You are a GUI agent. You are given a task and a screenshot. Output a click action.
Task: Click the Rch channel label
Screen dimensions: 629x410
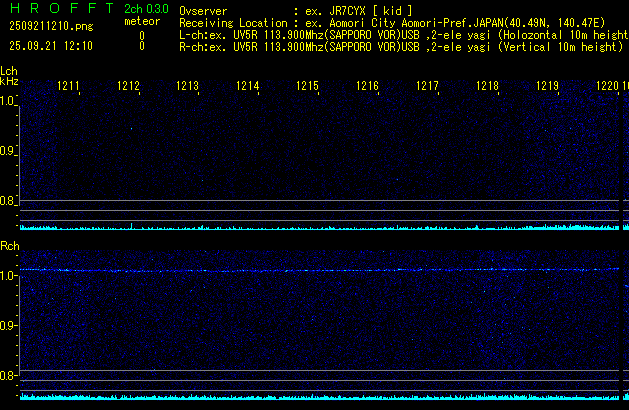pyautogui.click(x=9, y=245)
